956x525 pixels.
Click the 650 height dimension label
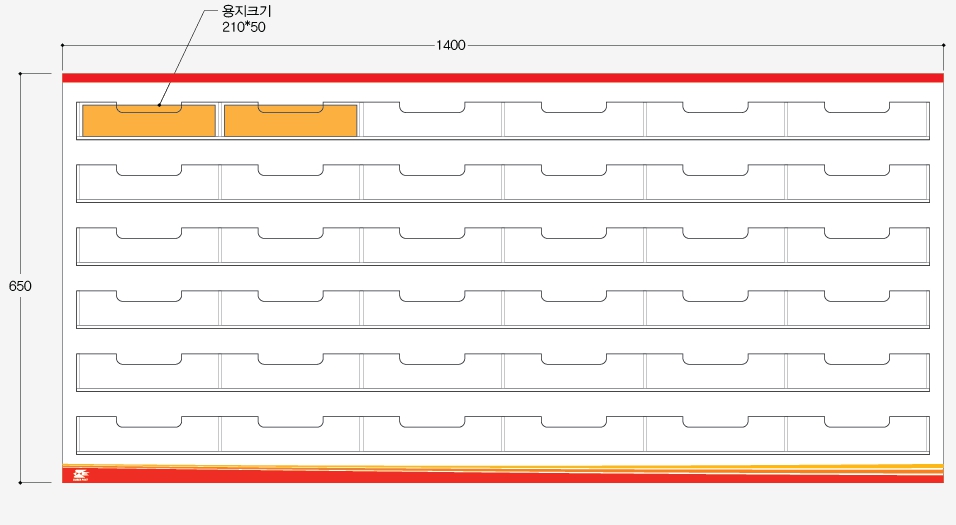pyautogui.click(x=20, y=286)
